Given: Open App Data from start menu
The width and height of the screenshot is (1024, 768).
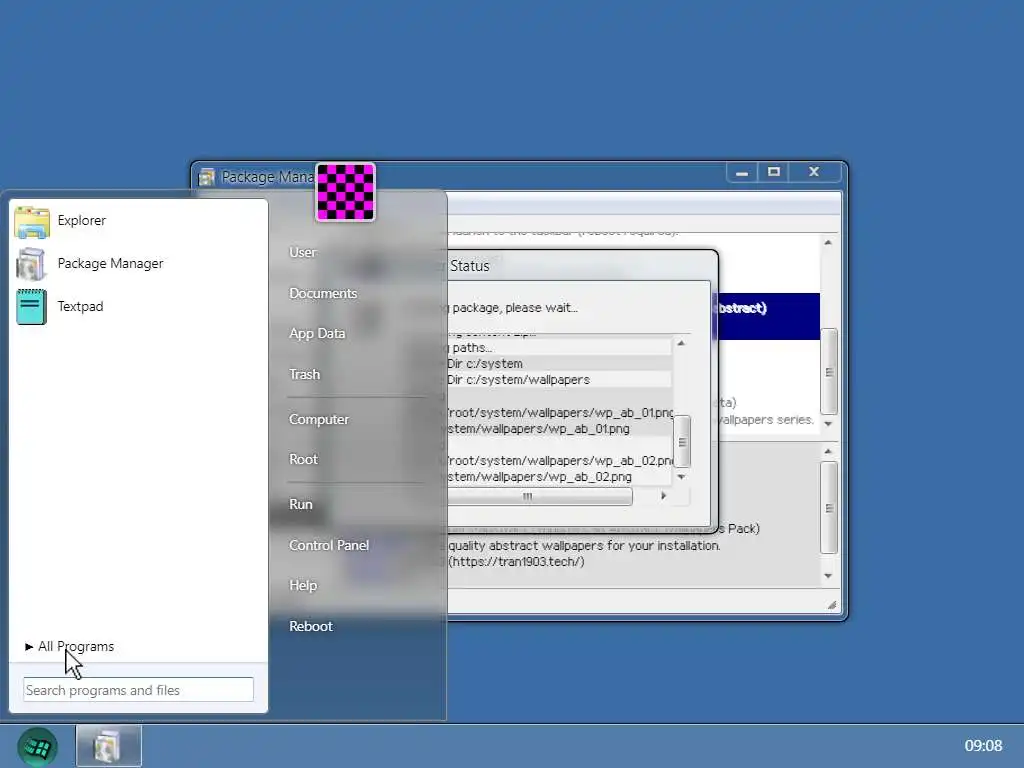Looking at the screenshot, I should pyautogui.click(x=317, y=334).
